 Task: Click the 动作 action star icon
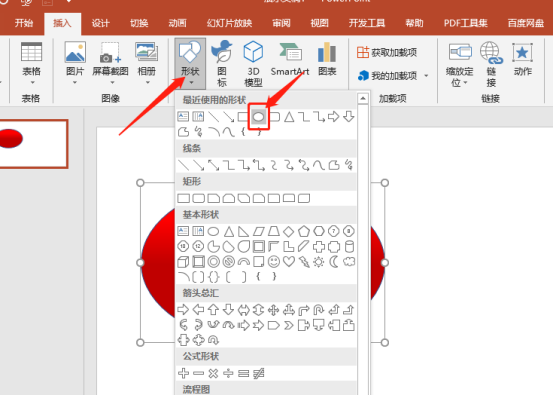pos(523,53)
